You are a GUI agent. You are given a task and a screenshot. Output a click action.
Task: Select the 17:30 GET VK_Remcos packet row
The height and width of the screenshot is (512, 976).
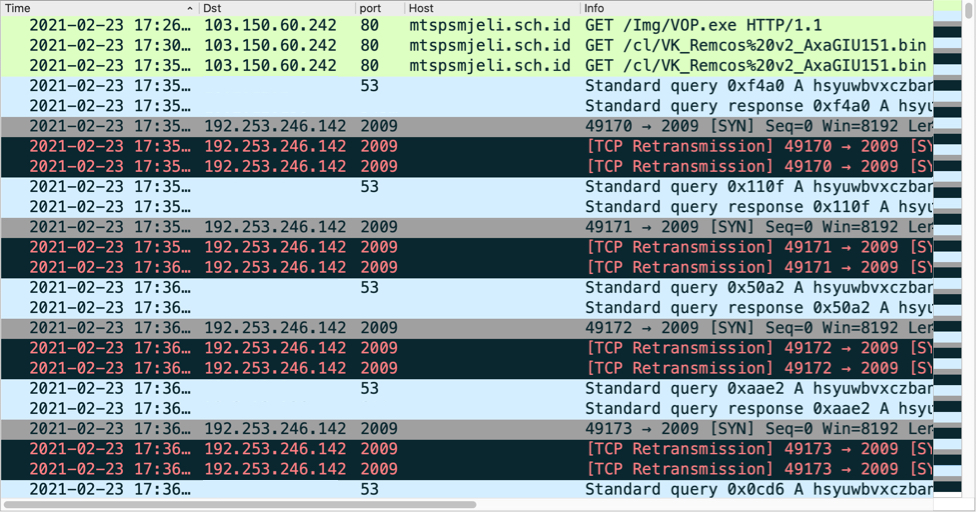467,45
